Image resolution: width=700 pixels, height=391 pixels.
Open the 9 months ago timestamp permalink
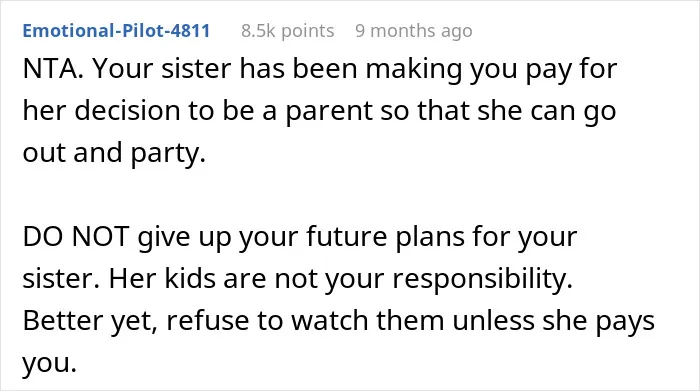tap(414, 31)
